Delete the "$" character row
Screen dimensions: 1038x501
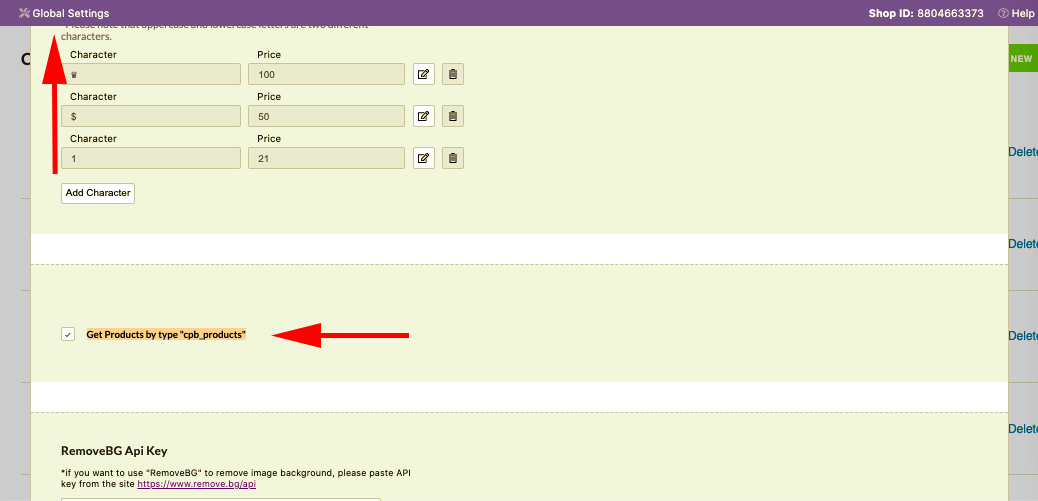453,116
